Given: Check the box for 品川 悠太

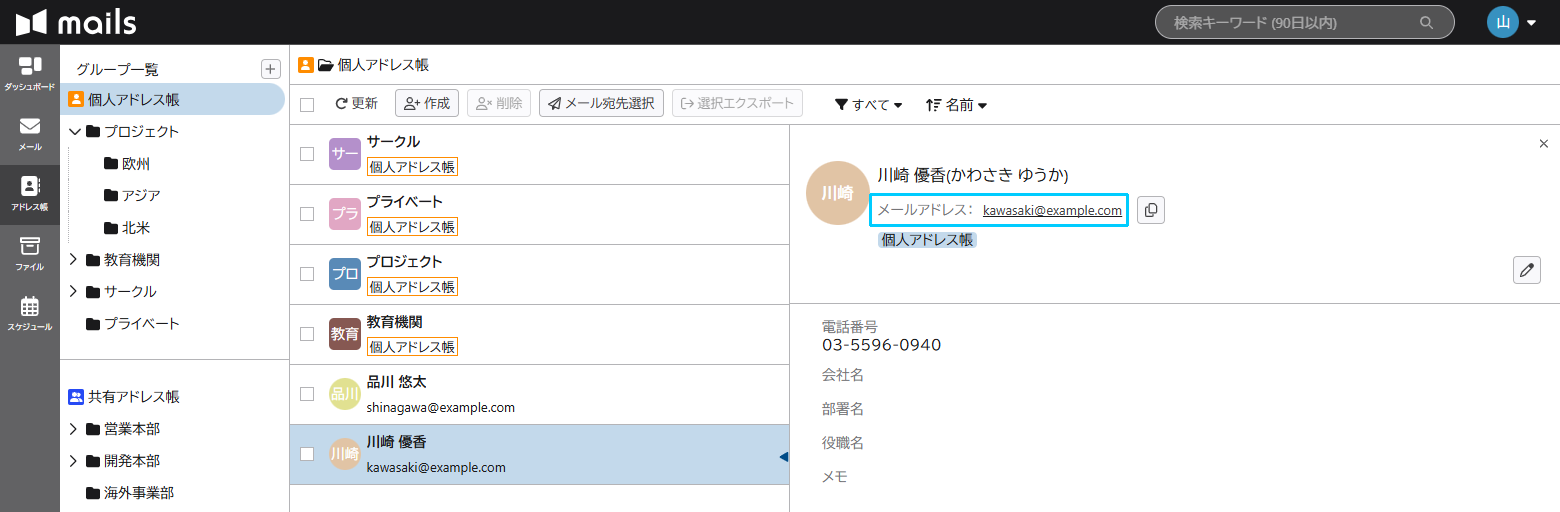Looking at the screenshot, I should (307, 394).
